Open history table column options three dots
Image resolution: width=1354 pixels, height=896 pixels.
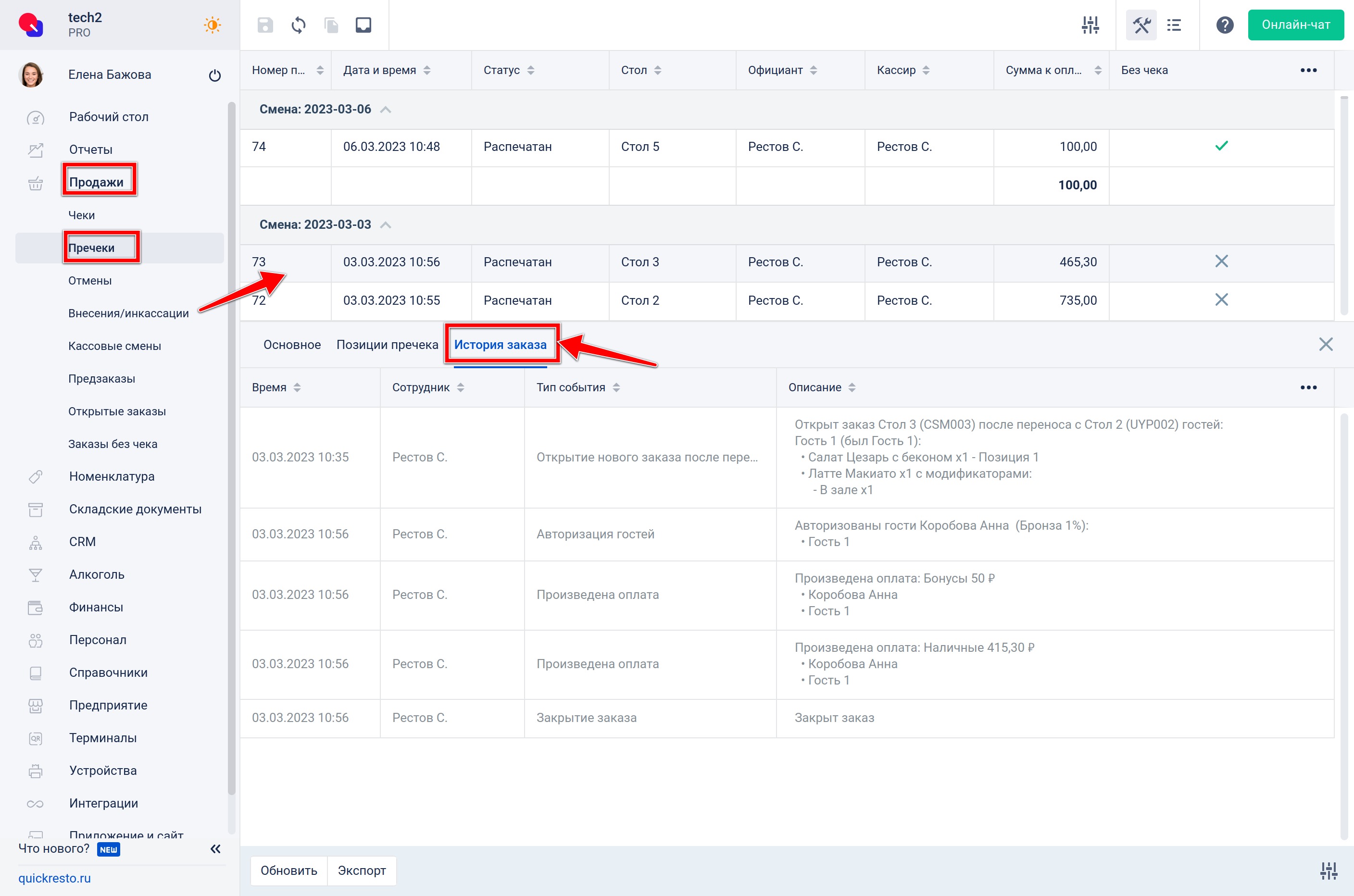pos(1308,387)
